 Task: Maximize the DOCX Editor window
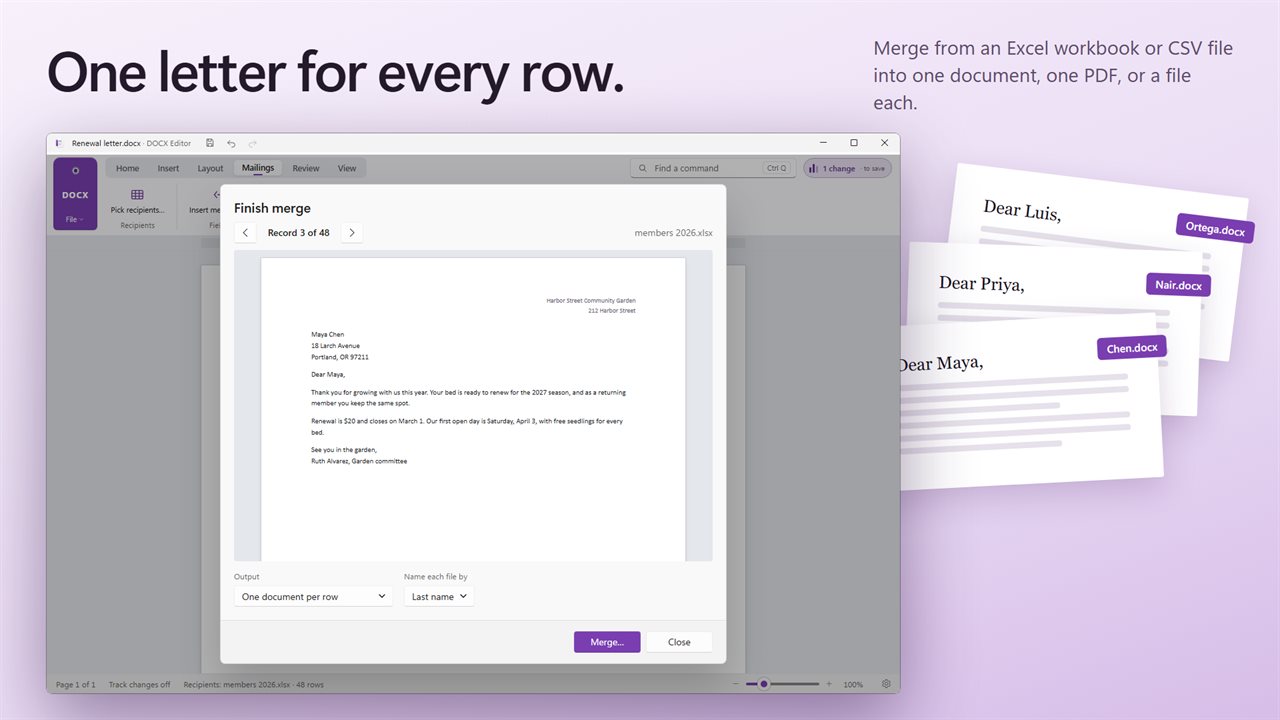click(x=854, y=143)
